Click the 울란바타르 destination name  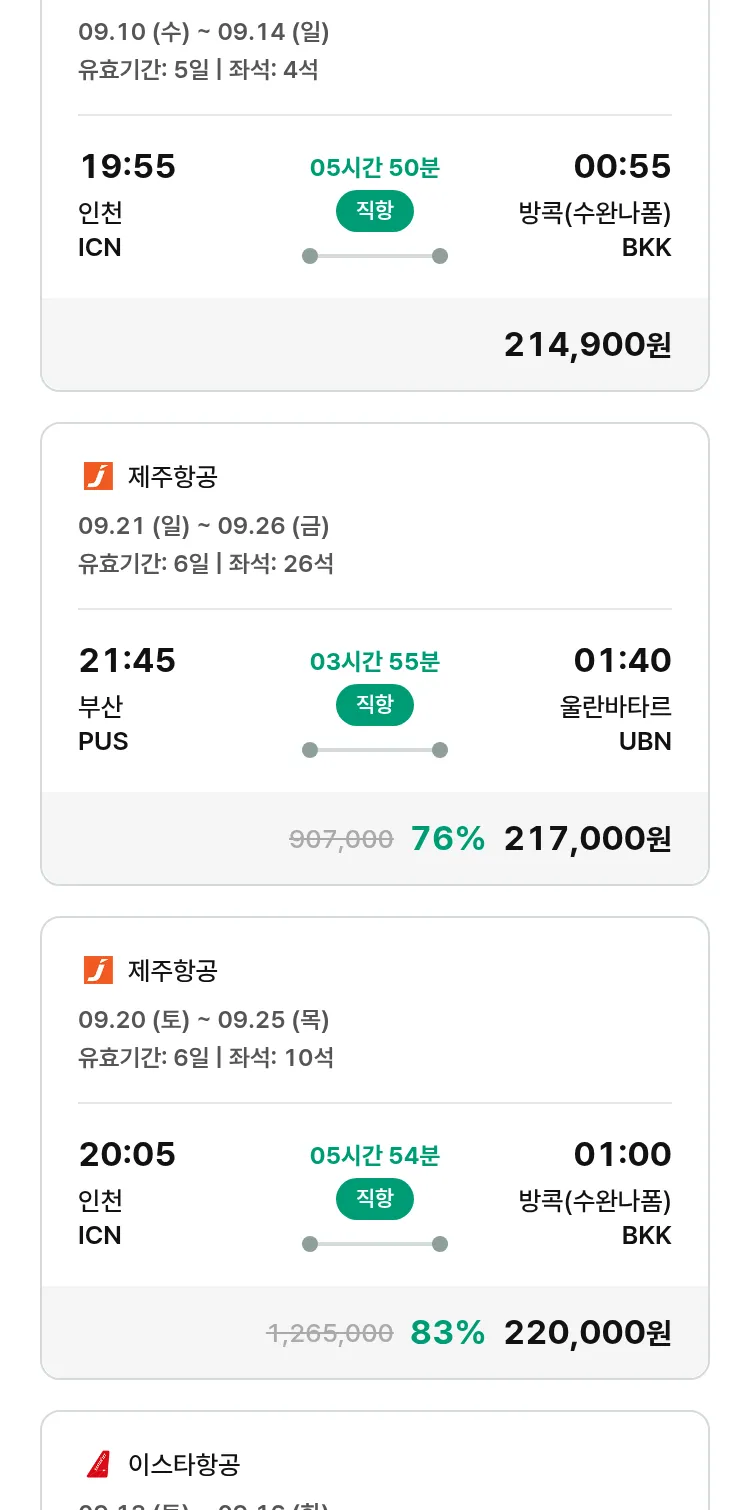(615, 707)
